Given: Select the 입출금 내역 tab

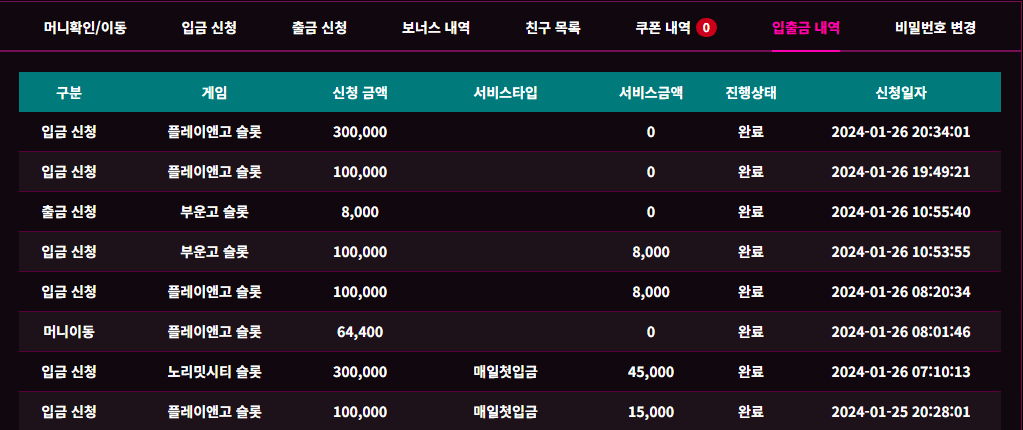Looking at the screenshot, I should coord(806,28).
